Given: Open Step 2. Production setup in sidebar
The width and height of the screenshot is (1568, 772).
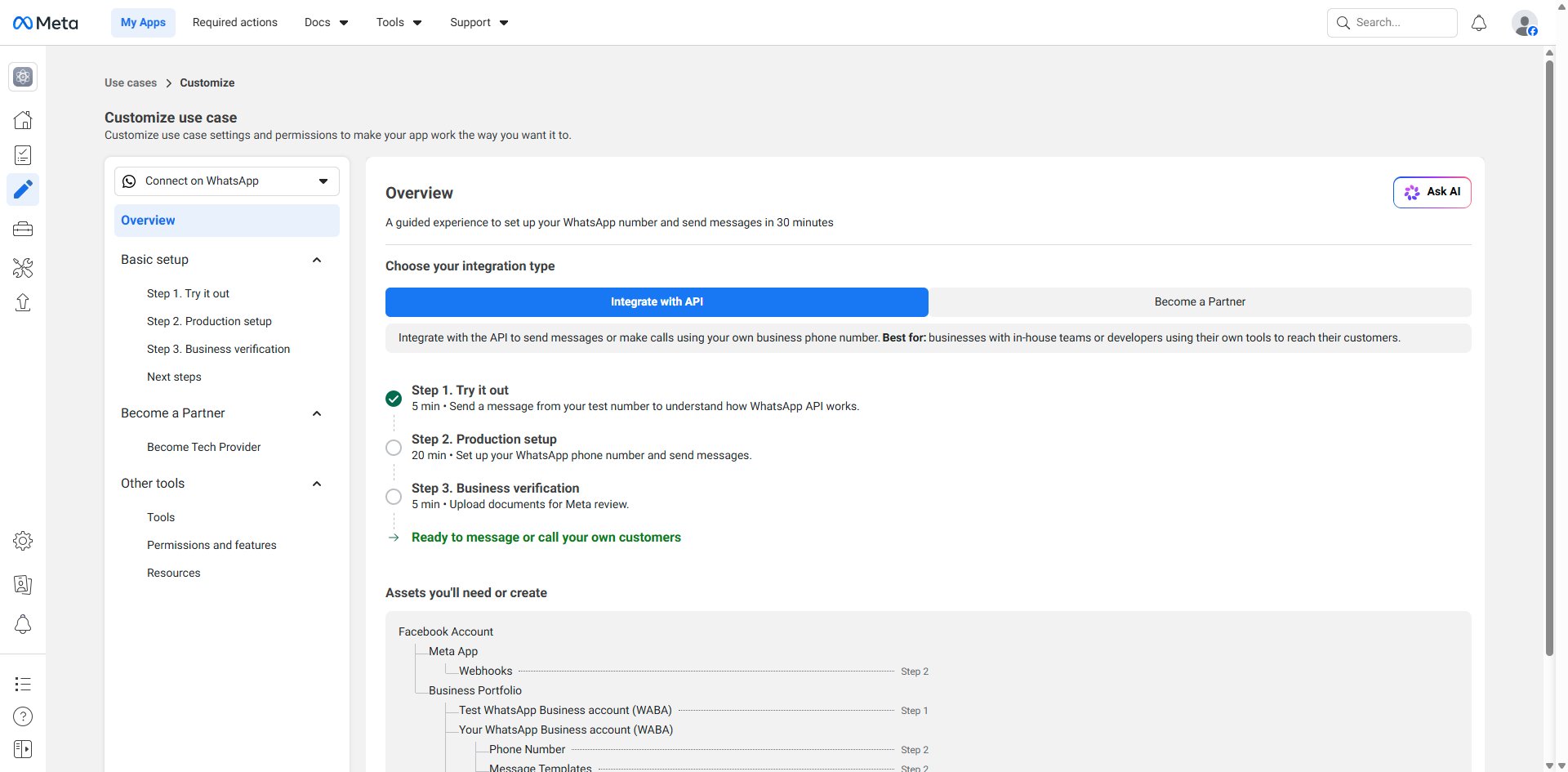Looking at the screenshot, I should [x=209, y=322].
